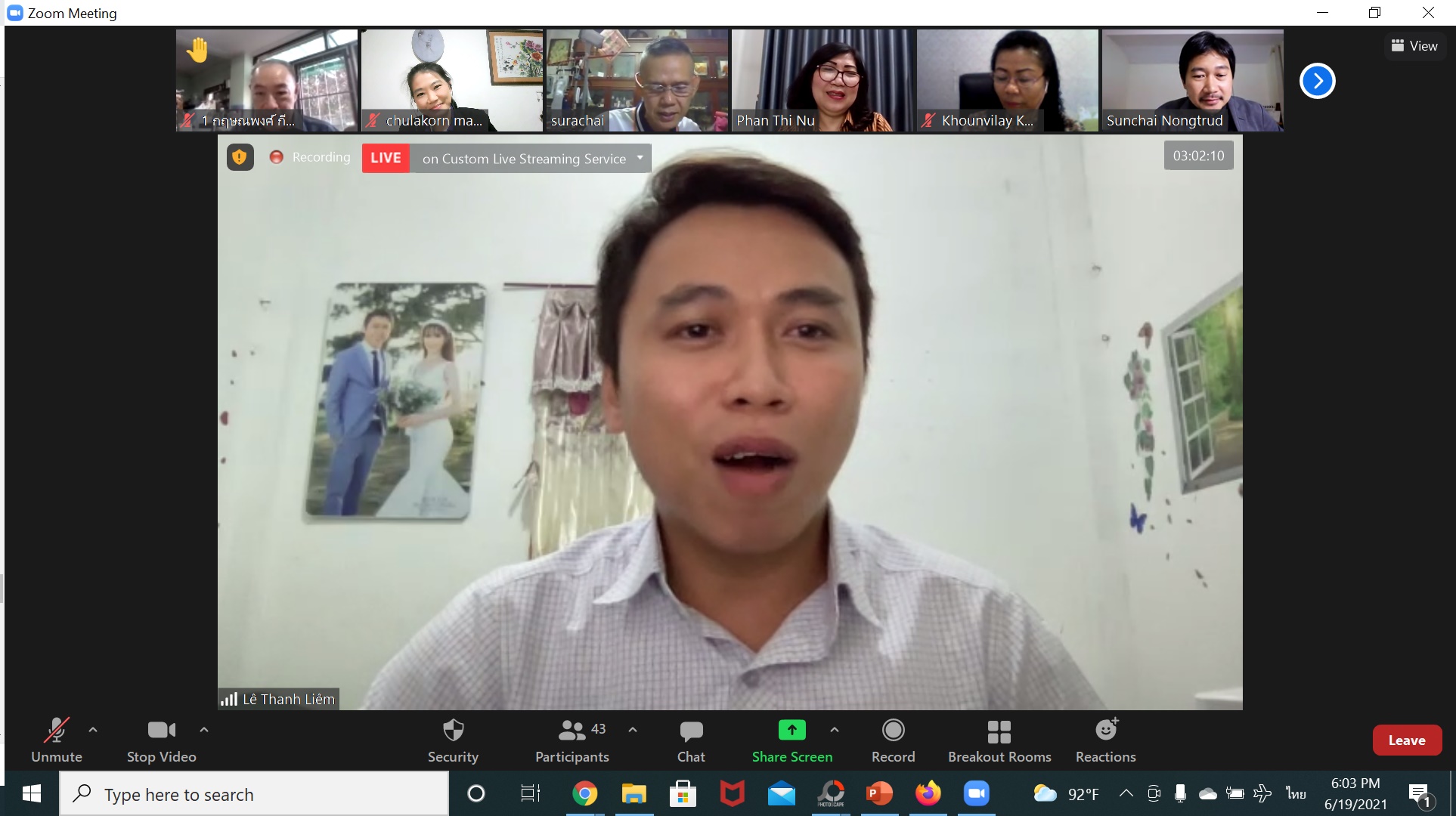
Task: Select Sunchai Nongtrud video thumbnail
Action: (1193, 80)
